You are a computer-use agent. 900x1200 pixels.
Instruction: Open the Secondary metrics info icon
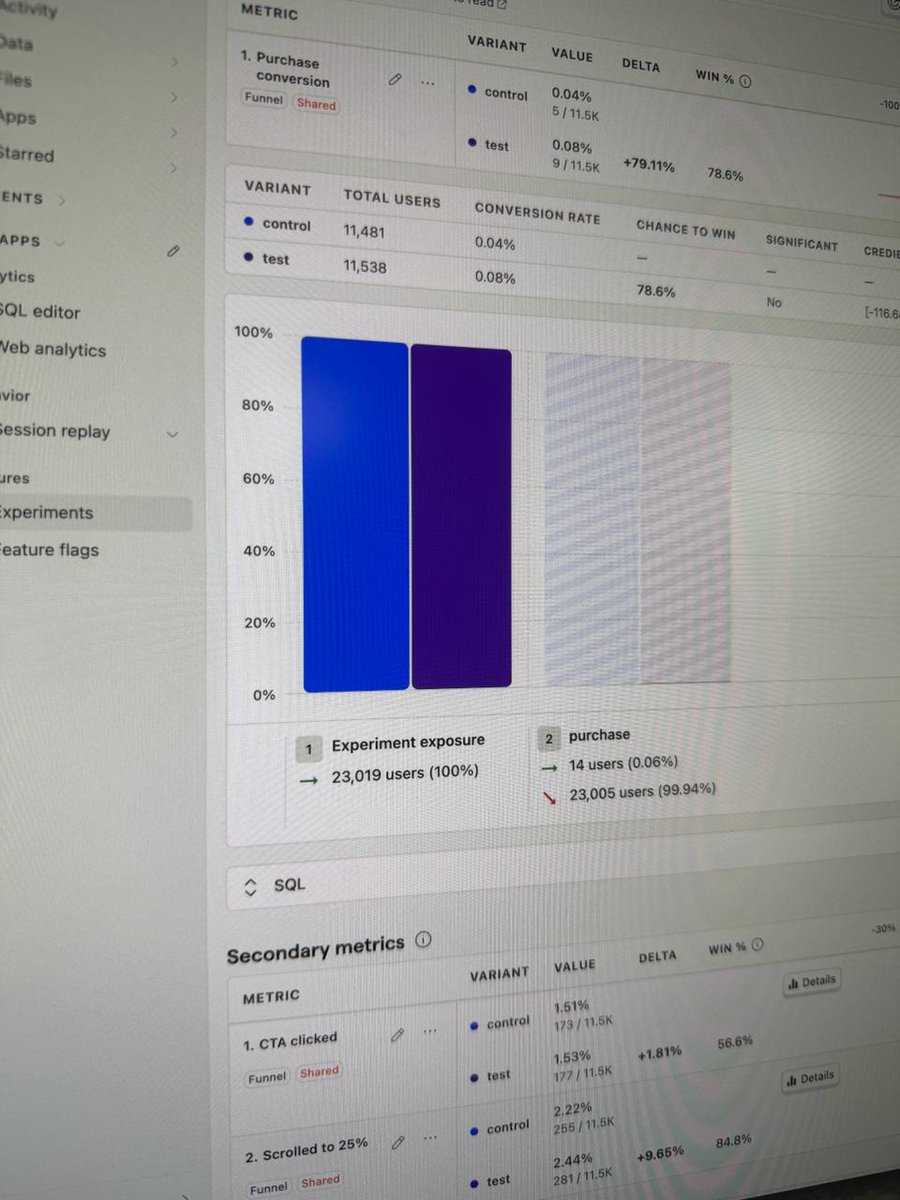pos(422,940)
